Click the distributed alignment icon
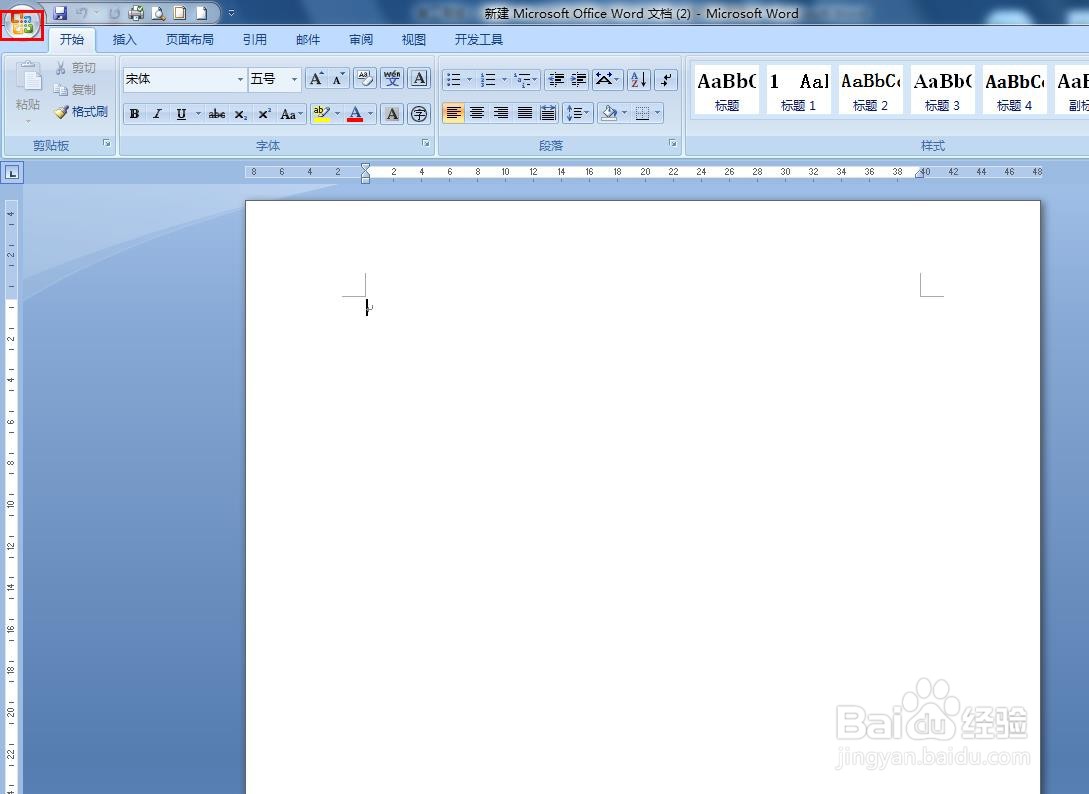Viewport: 1089px width, 794px height. (x=548, y=113)
